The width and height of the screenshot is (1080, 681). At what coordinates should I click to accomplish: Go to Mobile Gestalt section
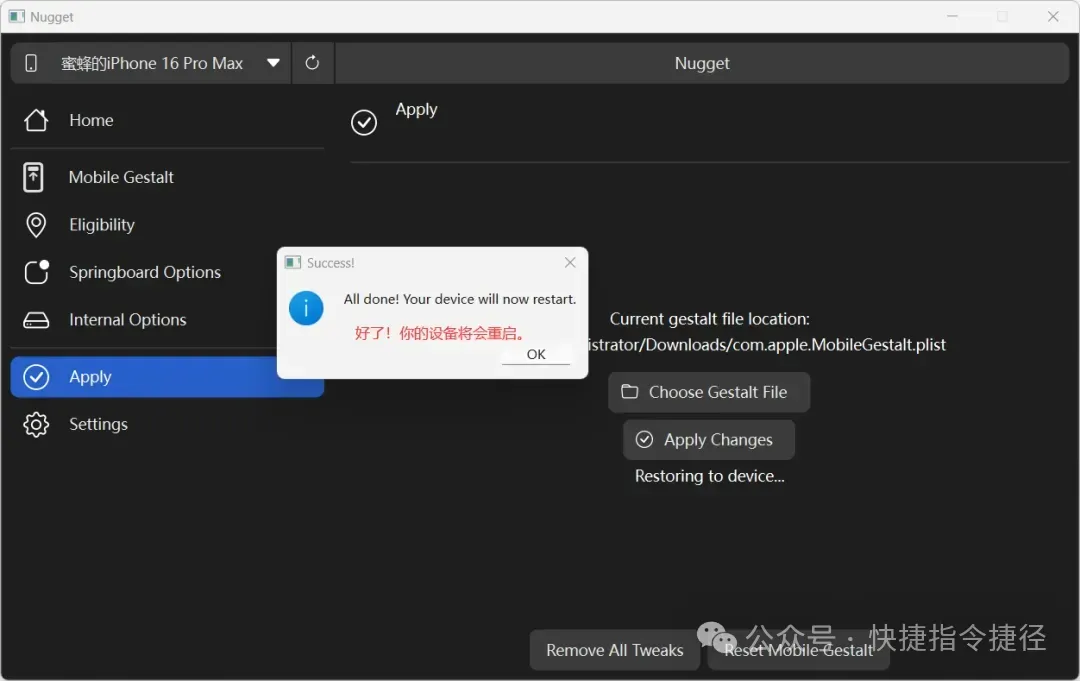click(167, 178)
